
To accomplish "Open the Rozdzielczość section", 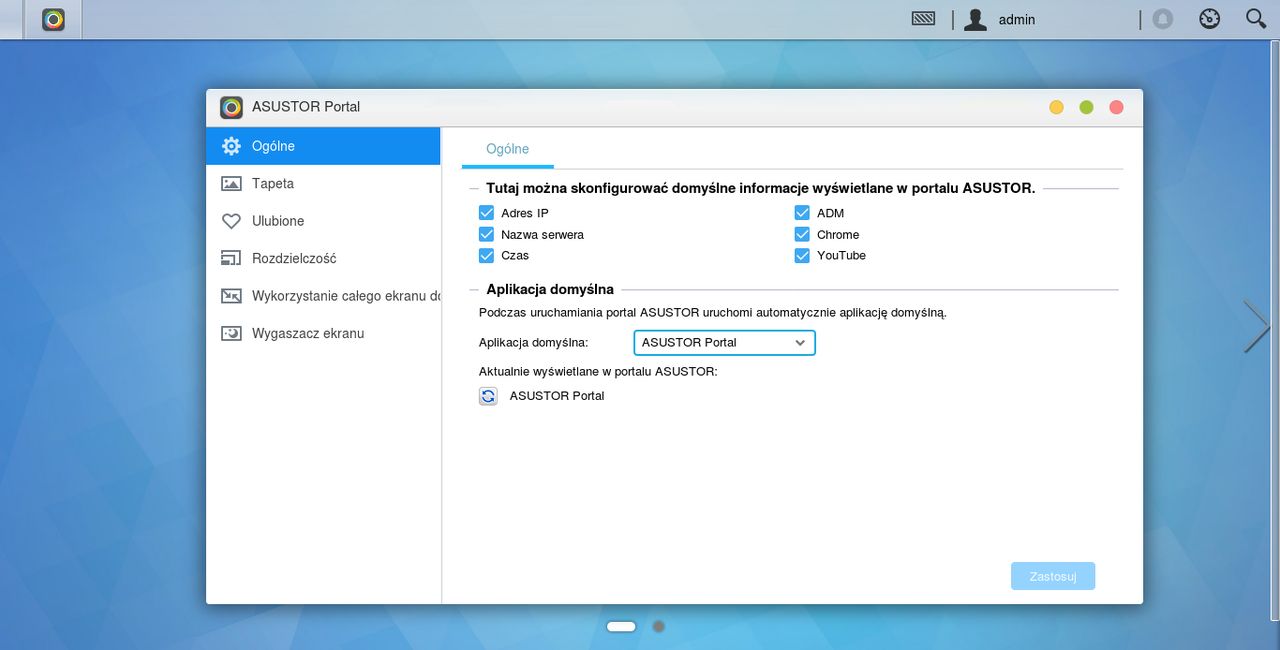I will click(323, 258).
